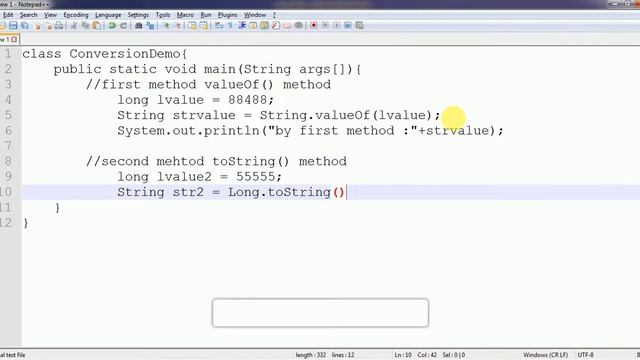The height and width of the screenshot is (360, 640).
Task: Click the Redo arrow toolbar icon
Action: (123, 26)
